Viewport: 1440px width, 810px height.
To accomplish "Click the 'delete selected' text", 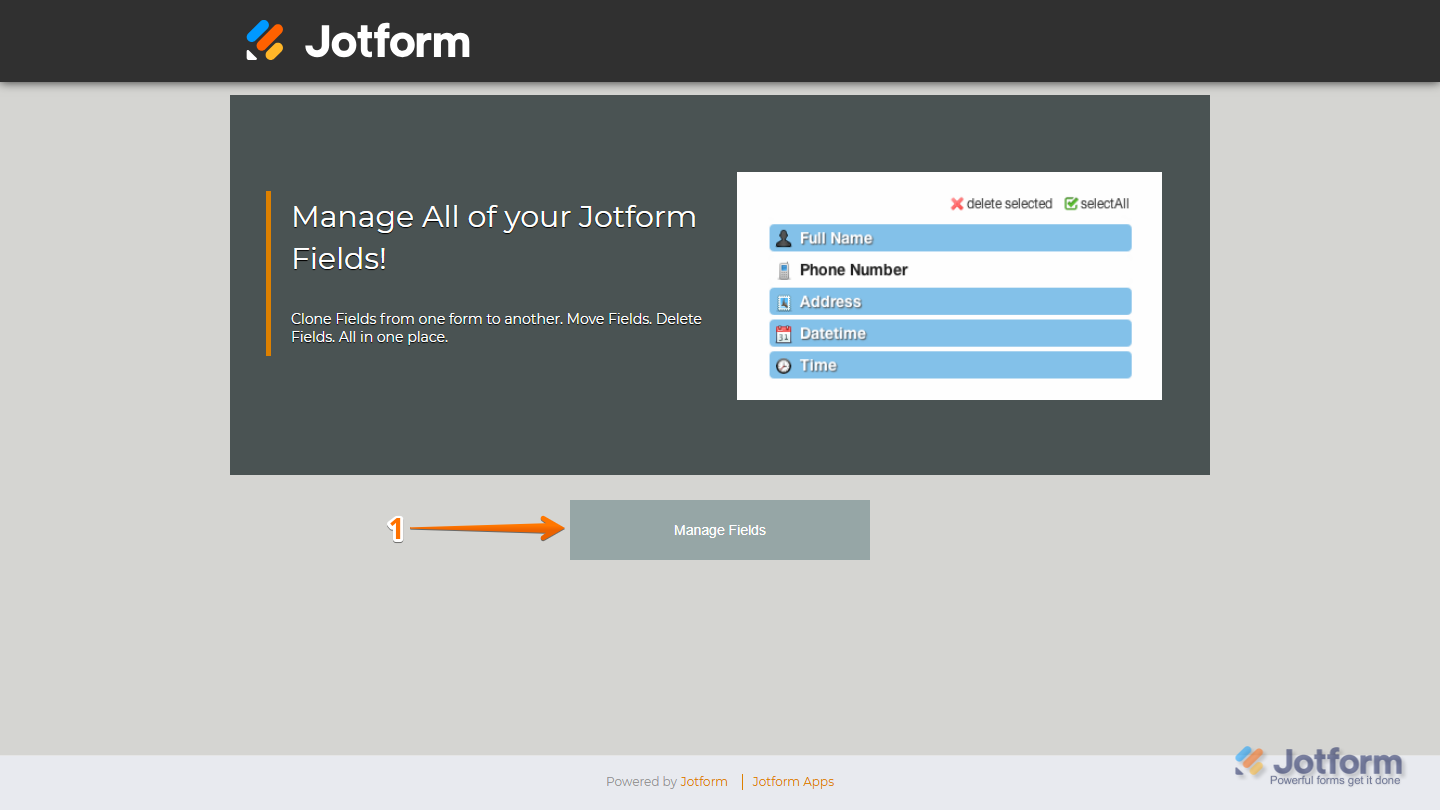I will [x=1009, y=204].
